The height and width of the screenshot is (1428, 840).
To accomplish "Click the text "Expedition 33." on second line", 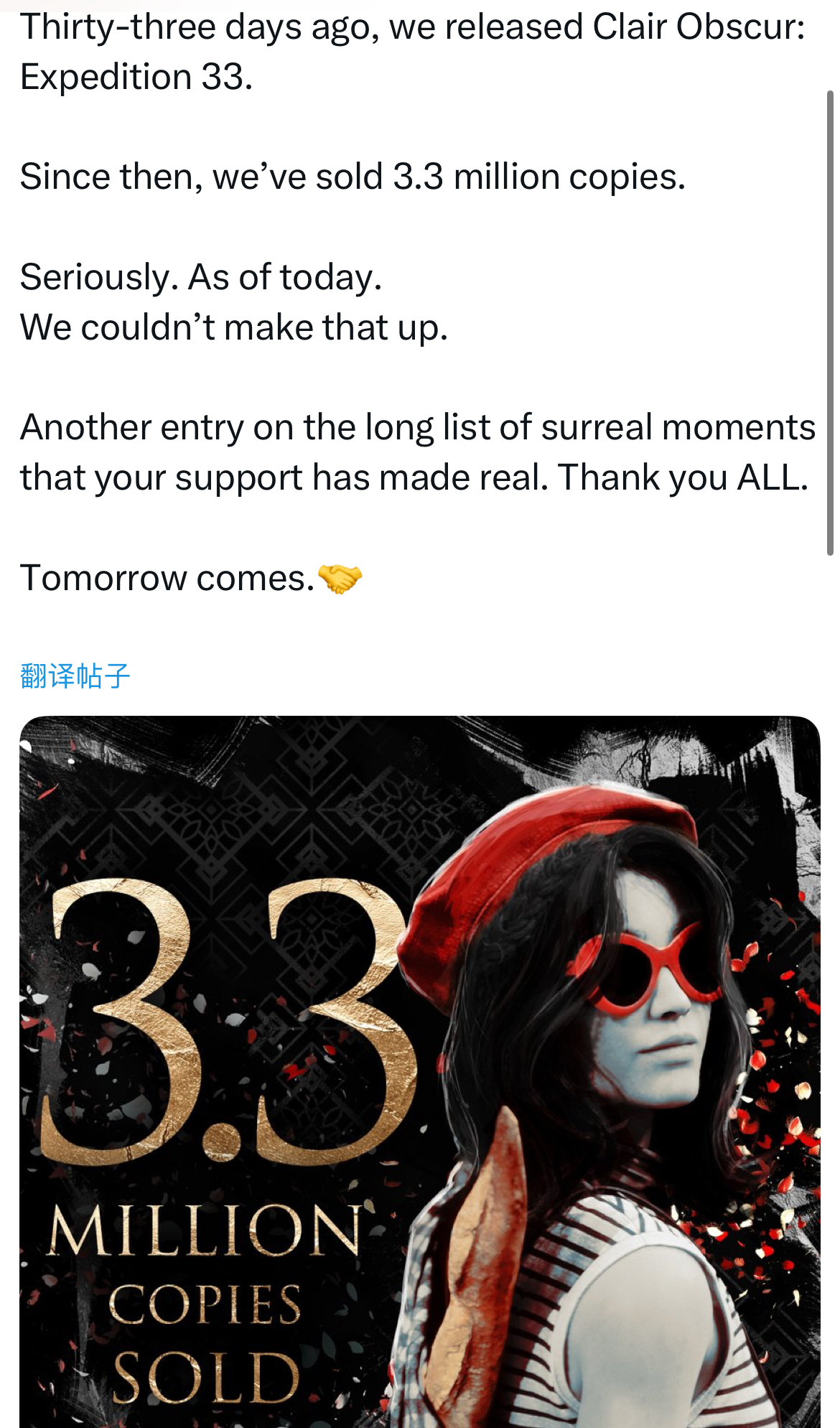I will click(x=136, y=77).
